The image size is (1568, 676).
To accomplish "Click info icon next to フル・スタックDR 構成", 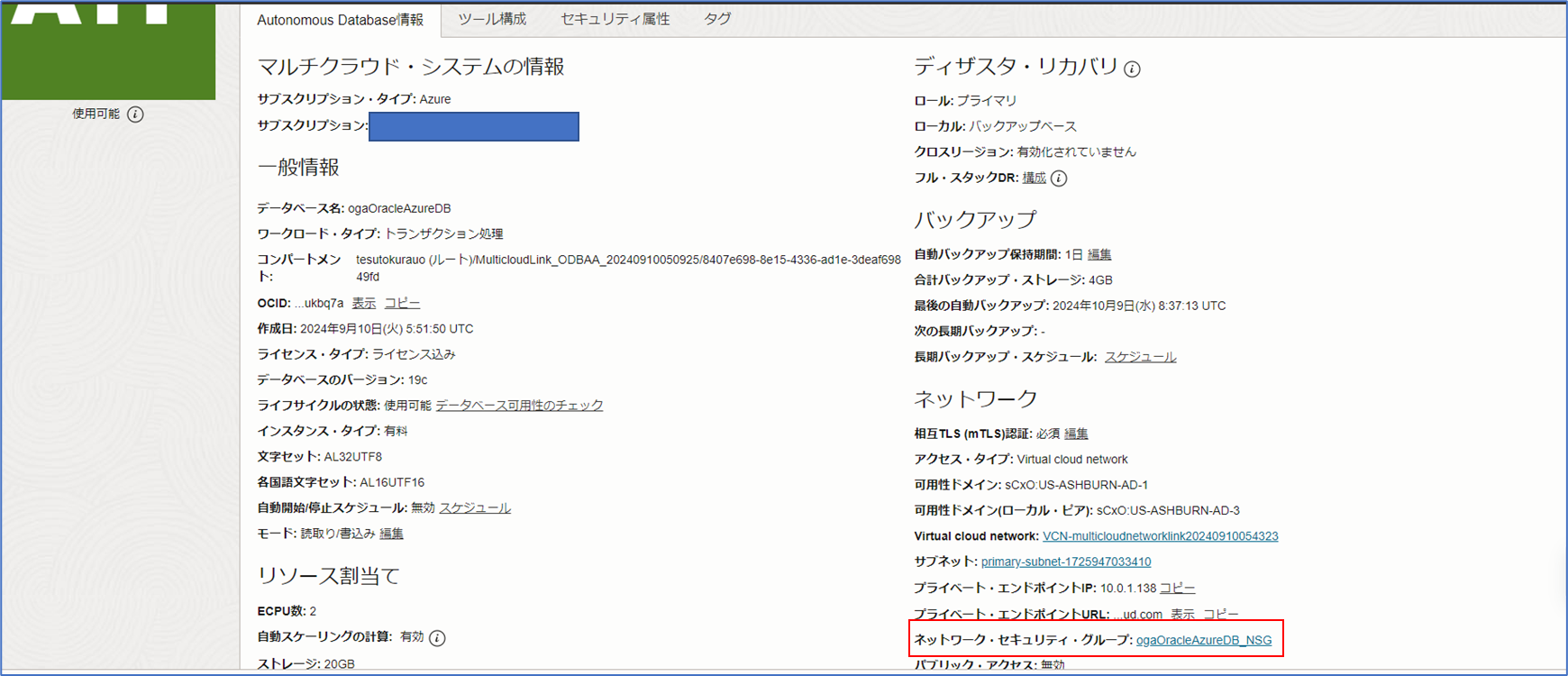I will [x=1059, y=178].
